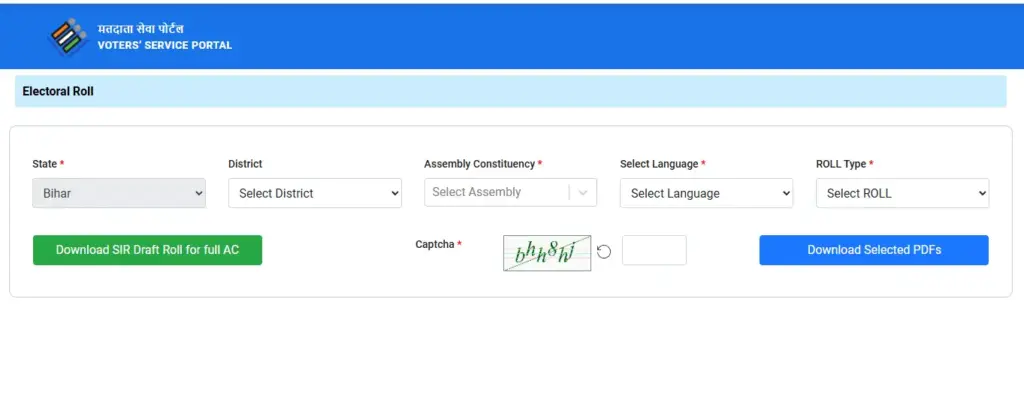Click the Assembly Constituency field label

(483, 164)
